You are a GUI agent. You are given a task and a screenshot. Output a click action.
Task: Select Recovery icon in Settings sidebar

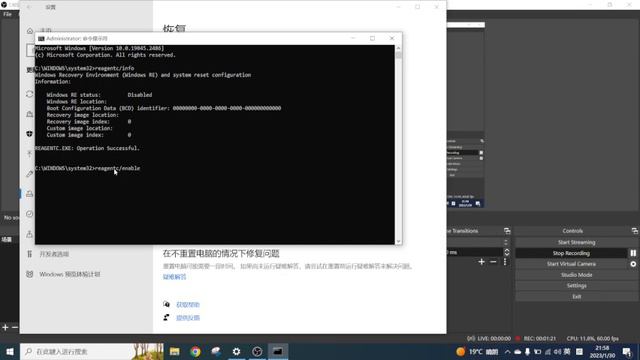[x=30, y=194]
